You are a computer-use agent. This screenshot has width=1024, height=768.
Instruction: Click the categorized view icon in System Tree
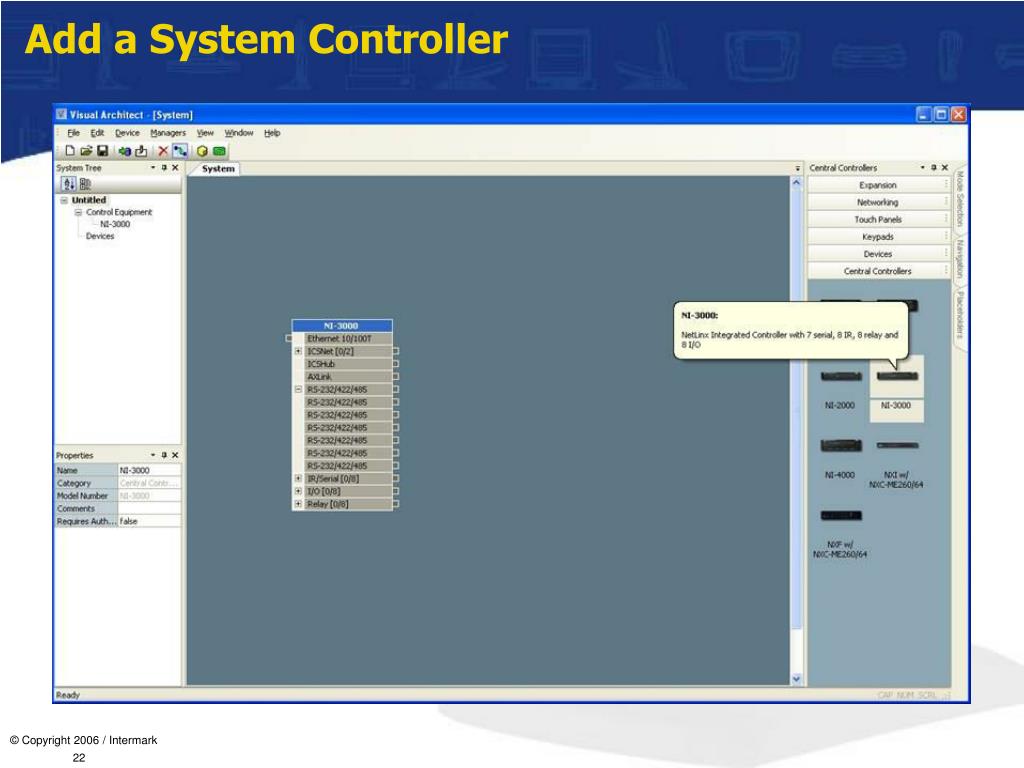pos(85,184)
